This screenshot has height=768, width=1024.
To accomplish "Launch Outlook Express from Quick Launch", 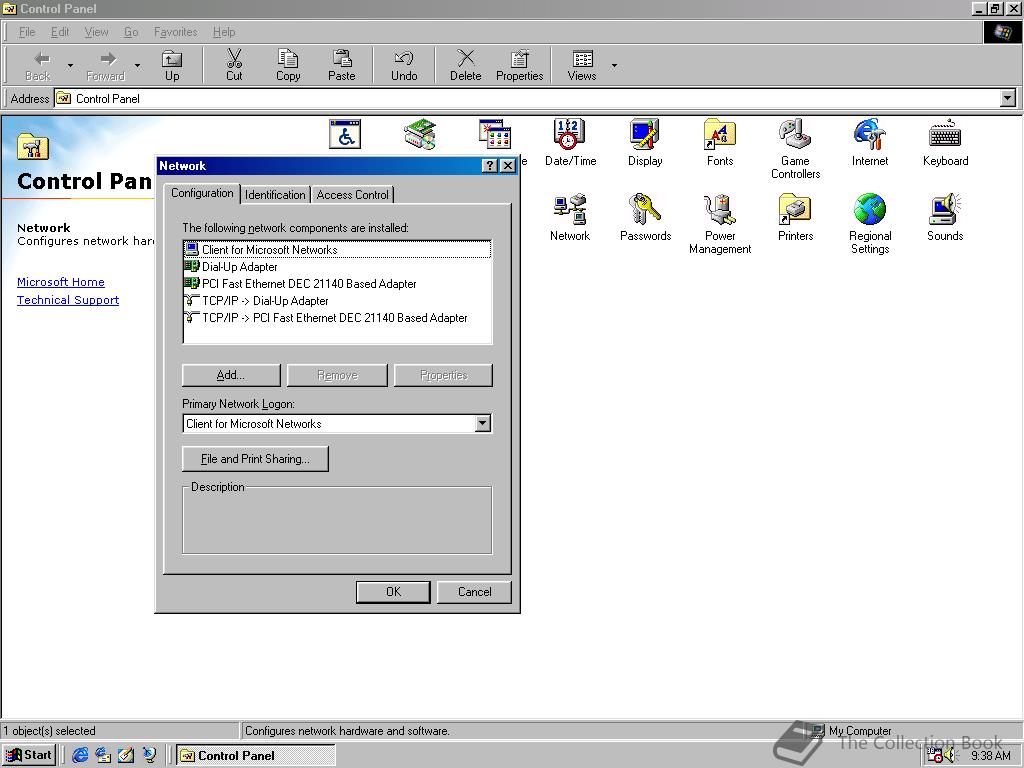I will tap(103, 755).
